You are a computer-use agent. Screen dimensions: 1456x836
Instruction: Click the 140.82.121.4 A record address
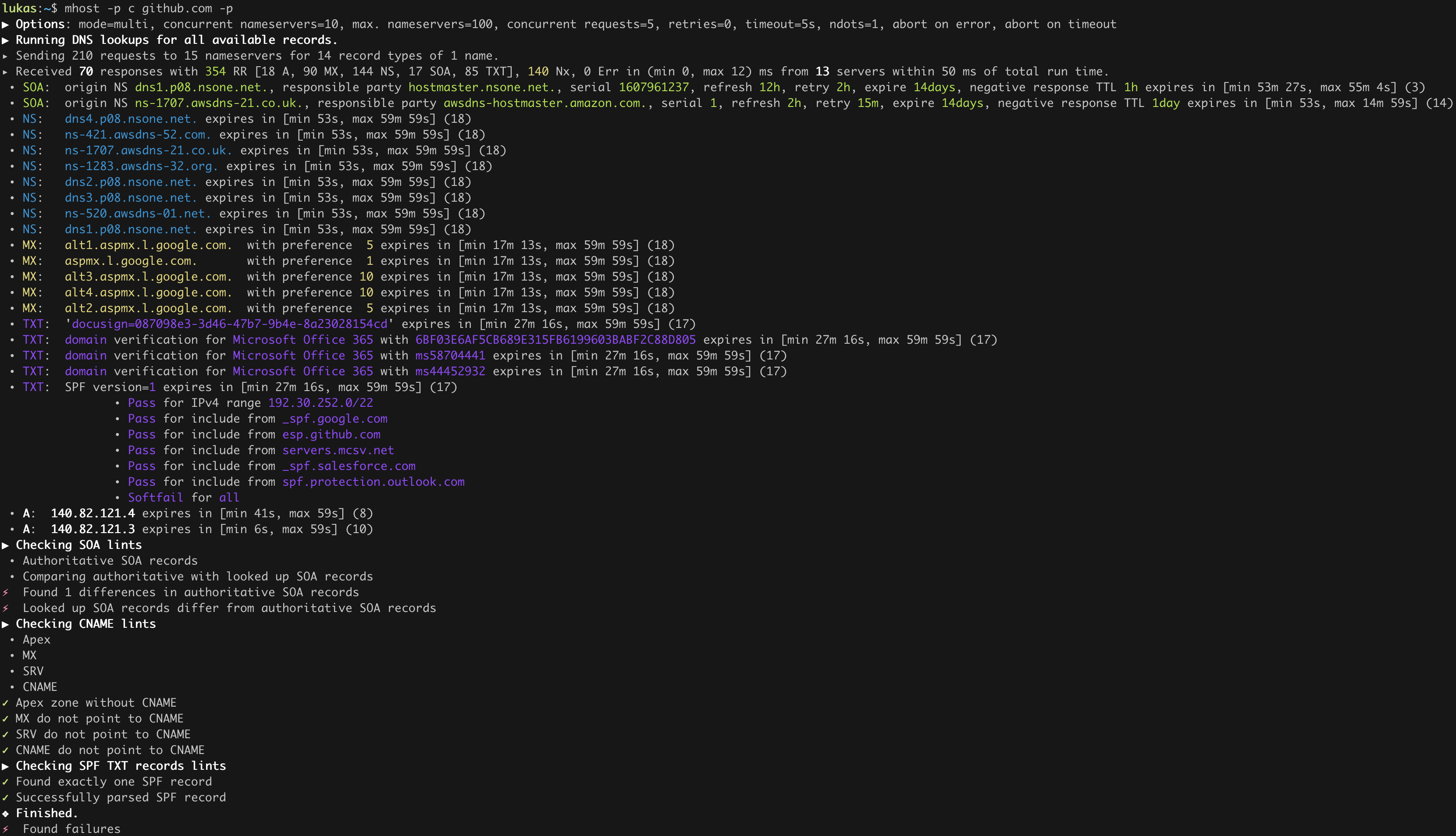93,513
